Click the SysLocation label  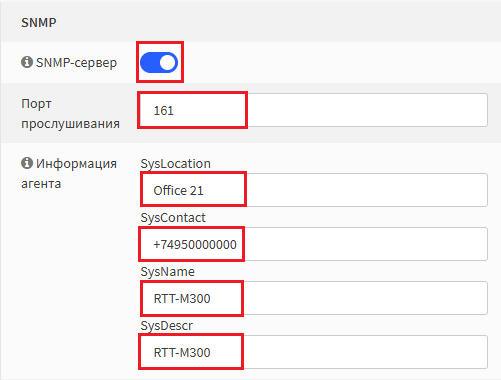click(175, 164)
